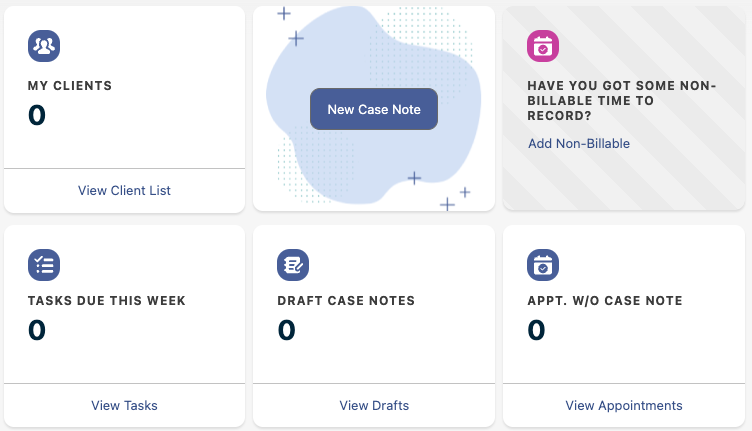Click the Draft Case Notes count

pos(286,330)
